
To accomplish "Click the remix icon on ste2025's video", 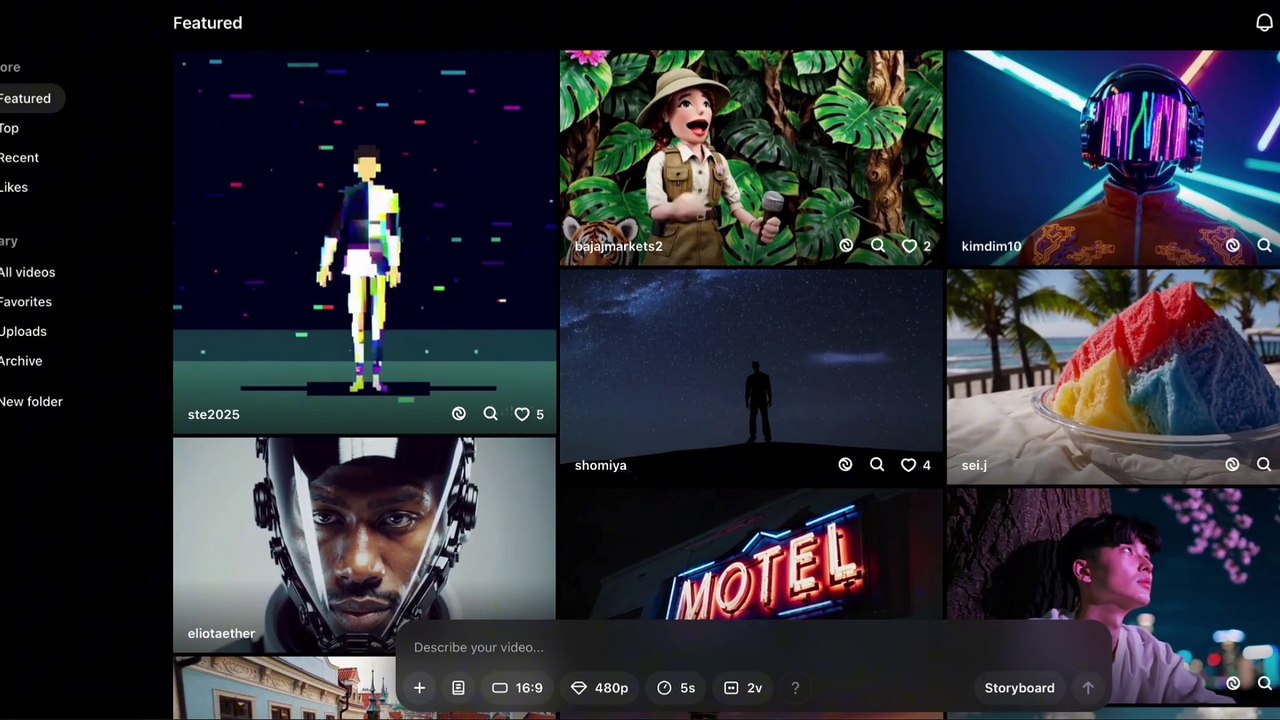I will click(x=459, y=414).
